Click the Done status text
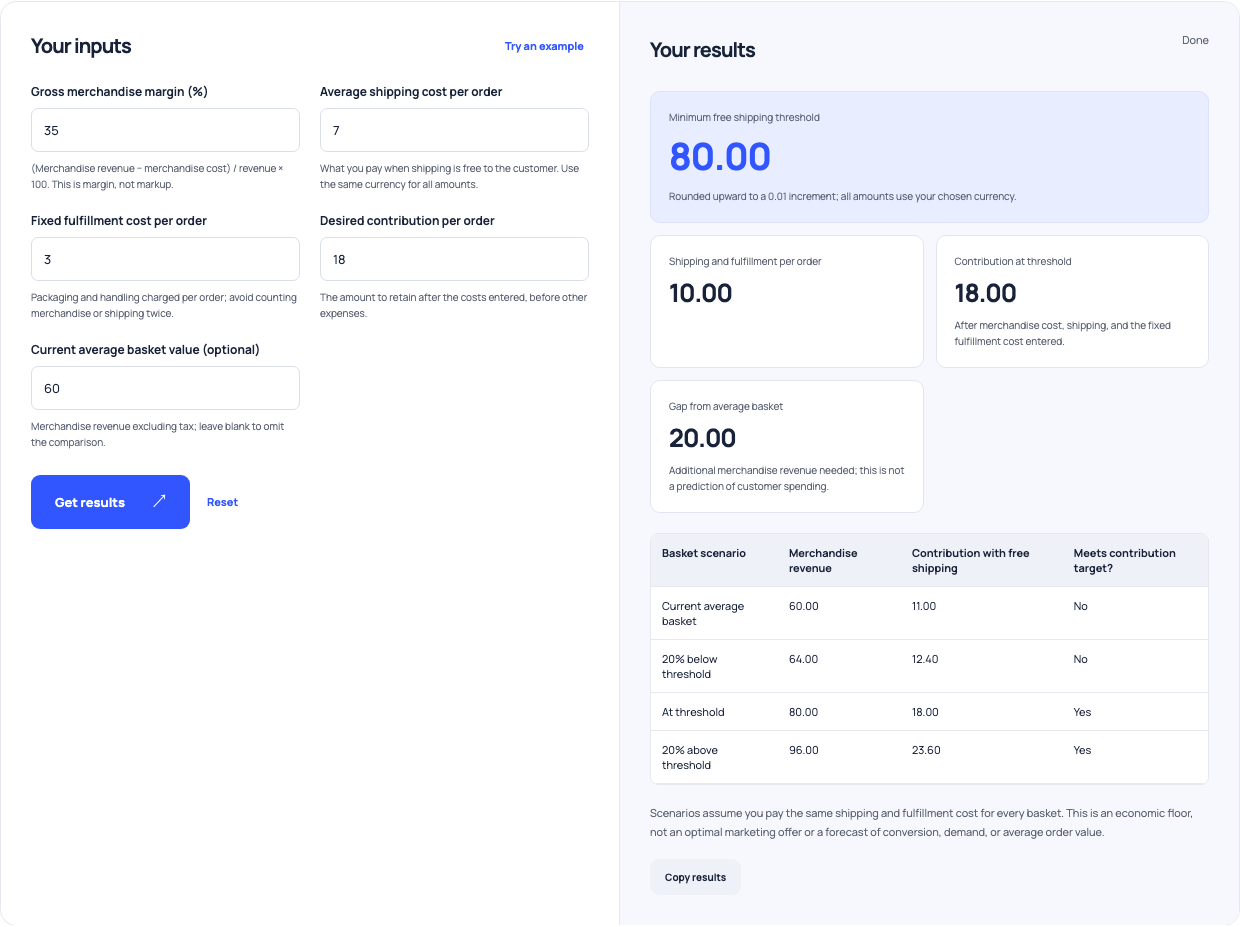1240x927 pixels. tap(1195, 40)
